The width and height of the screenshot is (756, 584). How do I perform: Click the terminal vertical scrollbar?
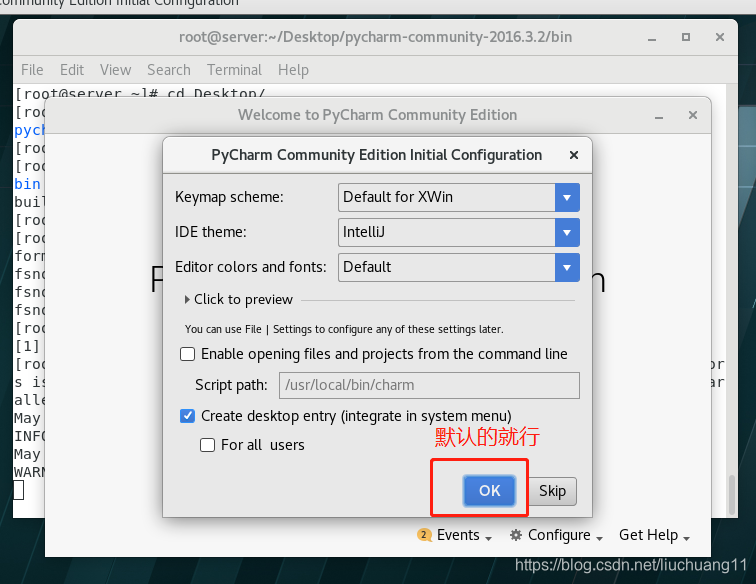732,495
